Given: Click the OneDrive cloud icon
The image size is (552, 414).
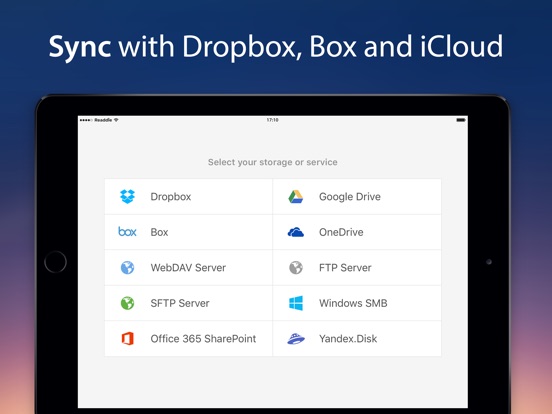Looking at the screenshot, I should point(296,232).
